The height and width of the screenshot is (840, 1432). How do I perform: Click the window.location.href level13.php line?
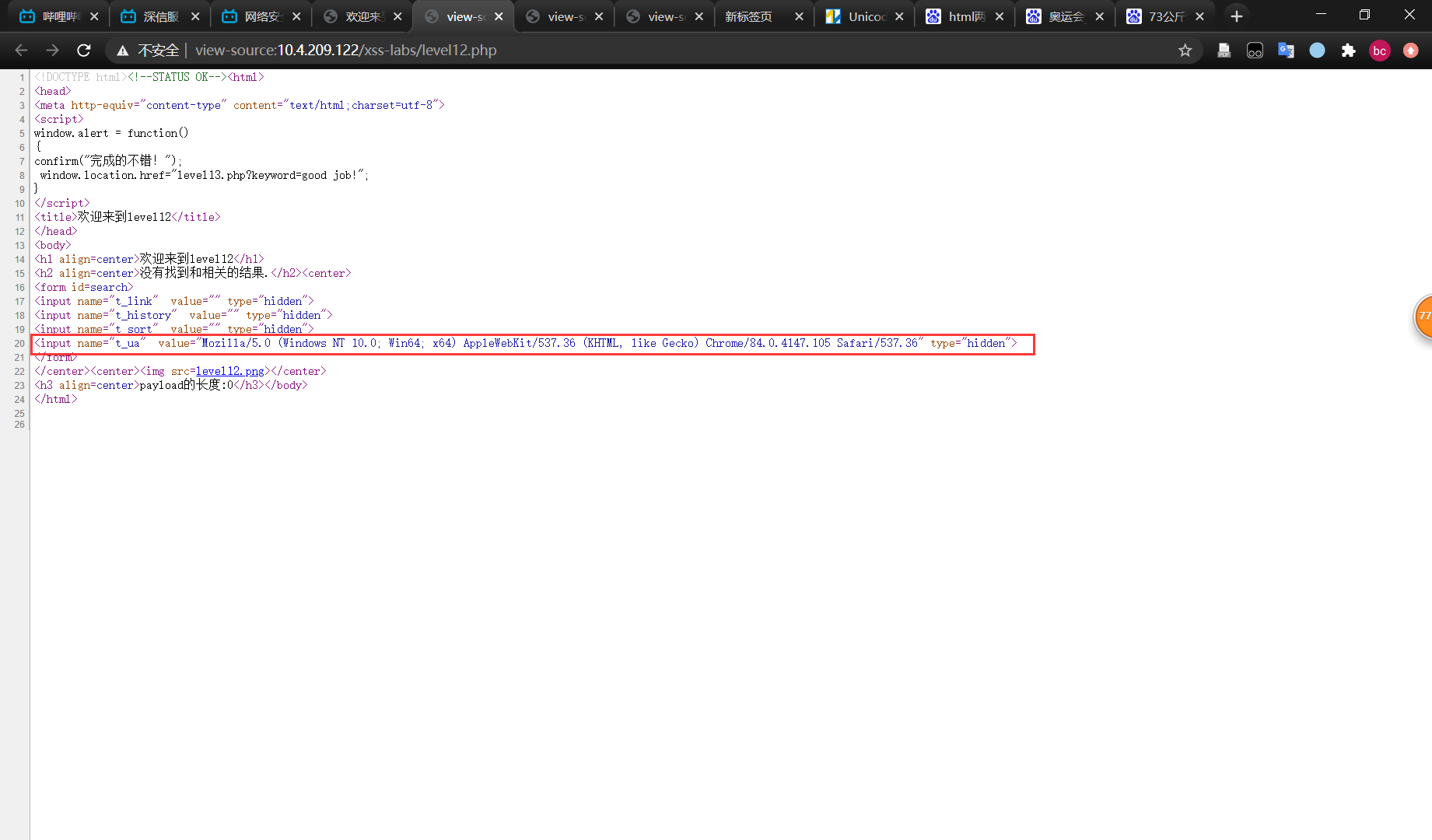pyautogui.click(x=205, y=175)
